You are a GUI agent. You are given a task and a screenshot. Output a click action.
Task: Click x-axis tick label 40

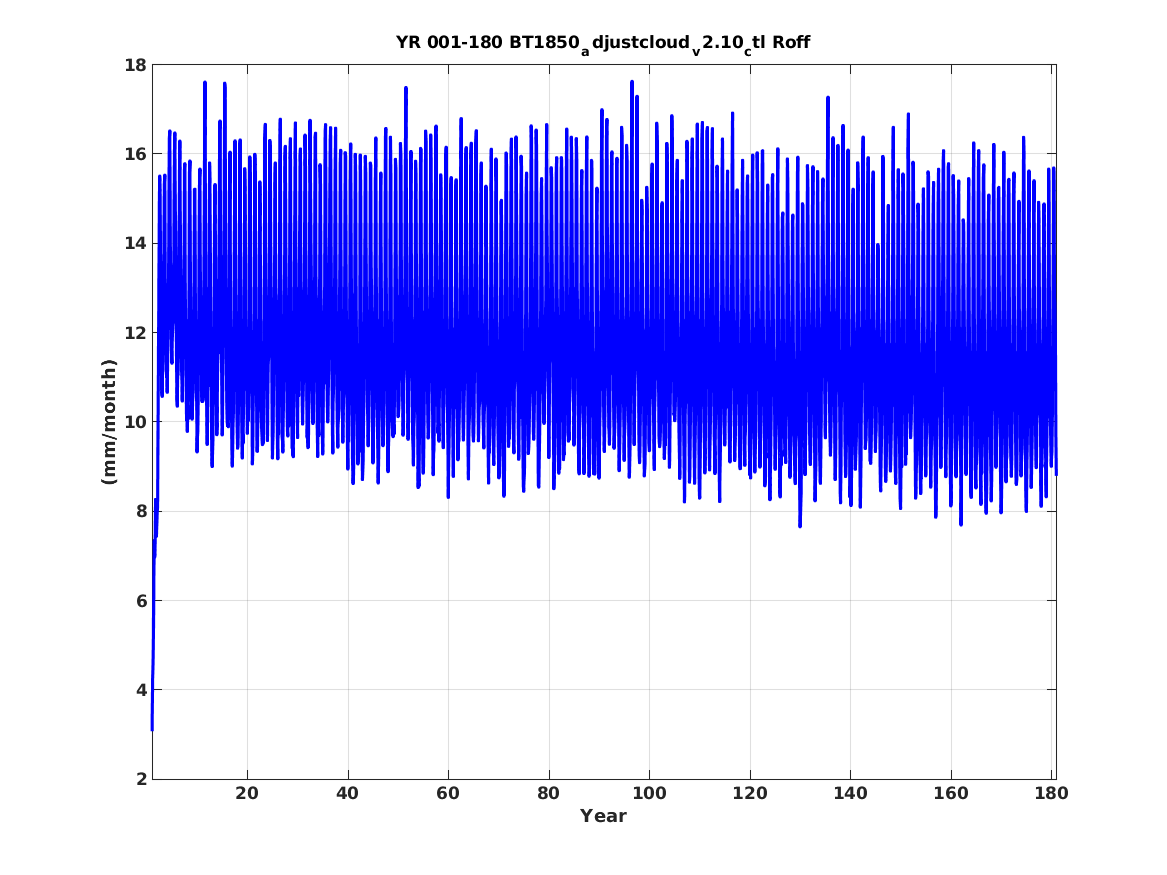348,793
